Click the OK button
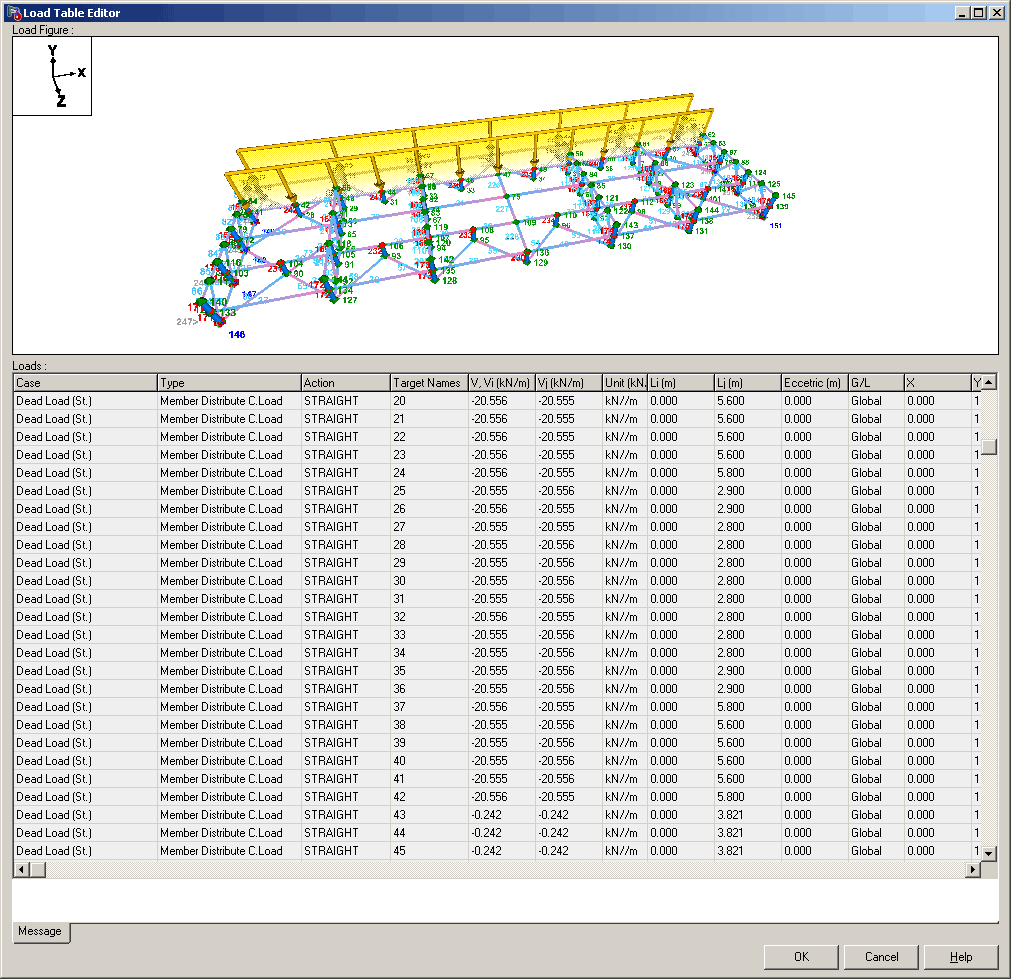 click(801, 957)
